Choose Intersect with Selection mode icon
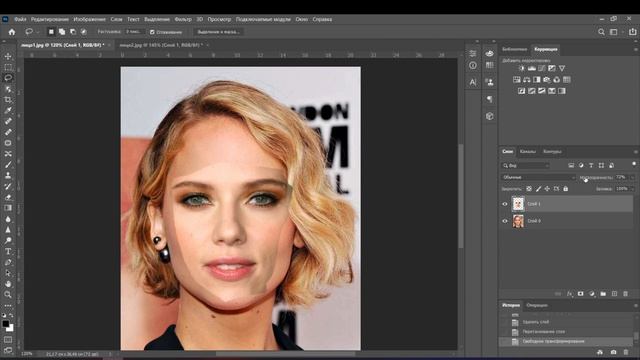The image size is (640, 360). [x=84, y=31]
